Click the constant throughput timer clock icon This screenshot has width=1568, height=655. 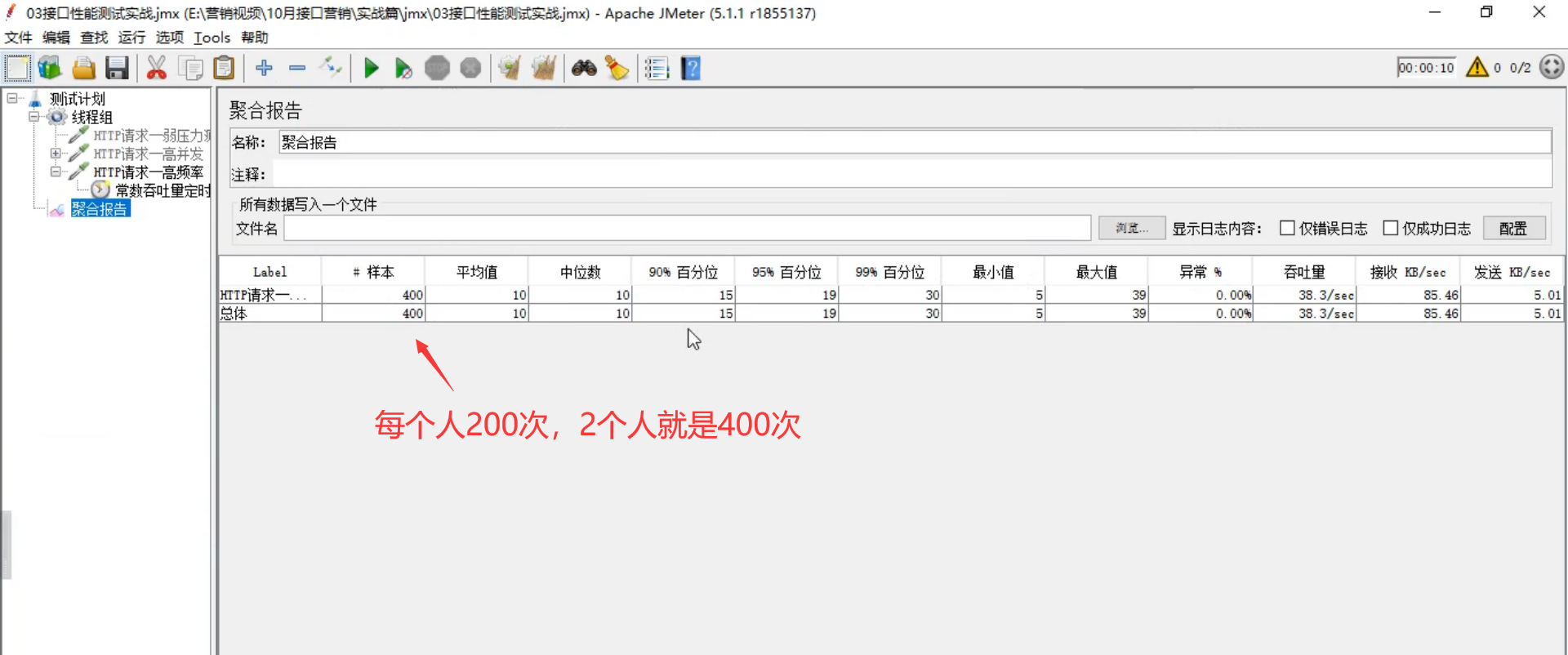pyautogui.click(x=100, y=189)
